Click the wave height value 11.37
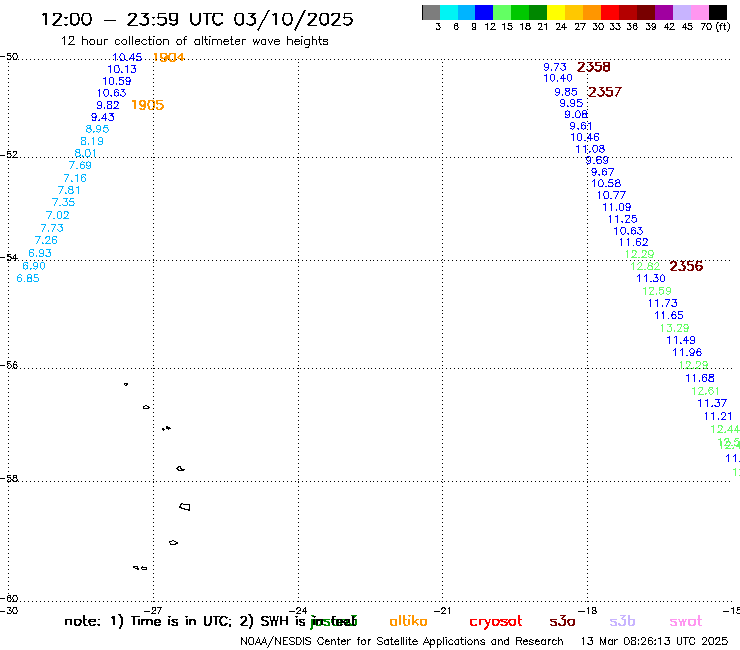The height and width of the screenshot is (650, 740). [712, 403]
